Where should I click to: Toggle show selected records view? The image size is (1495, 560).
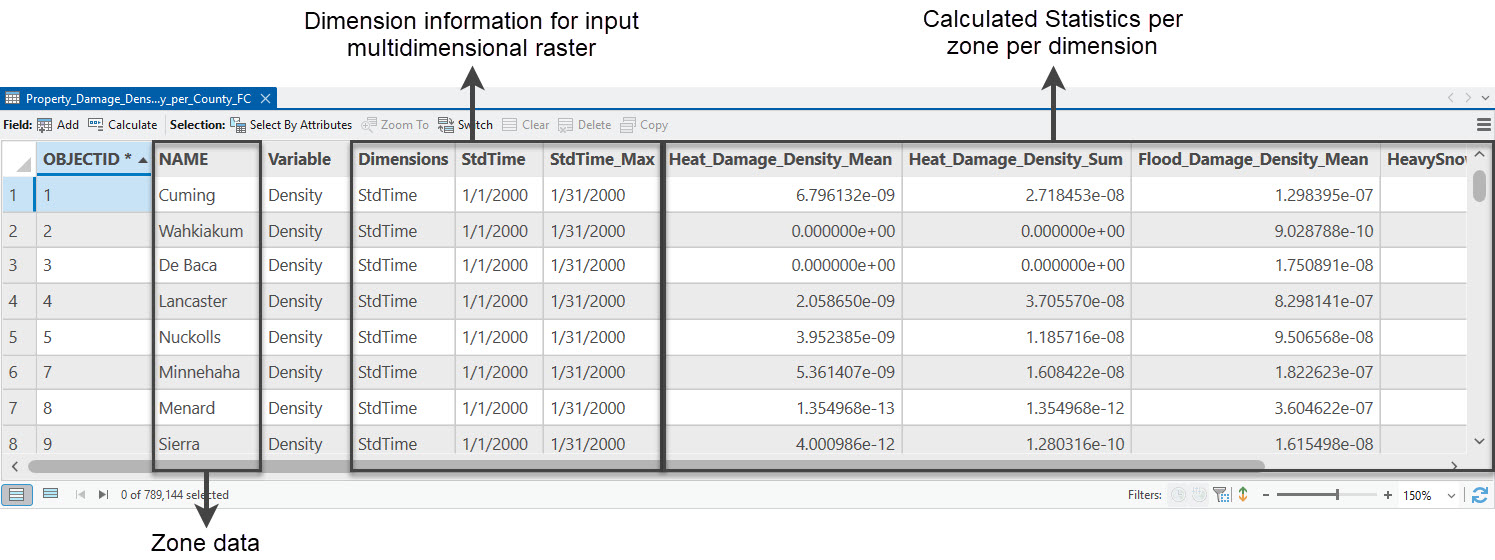50,495
